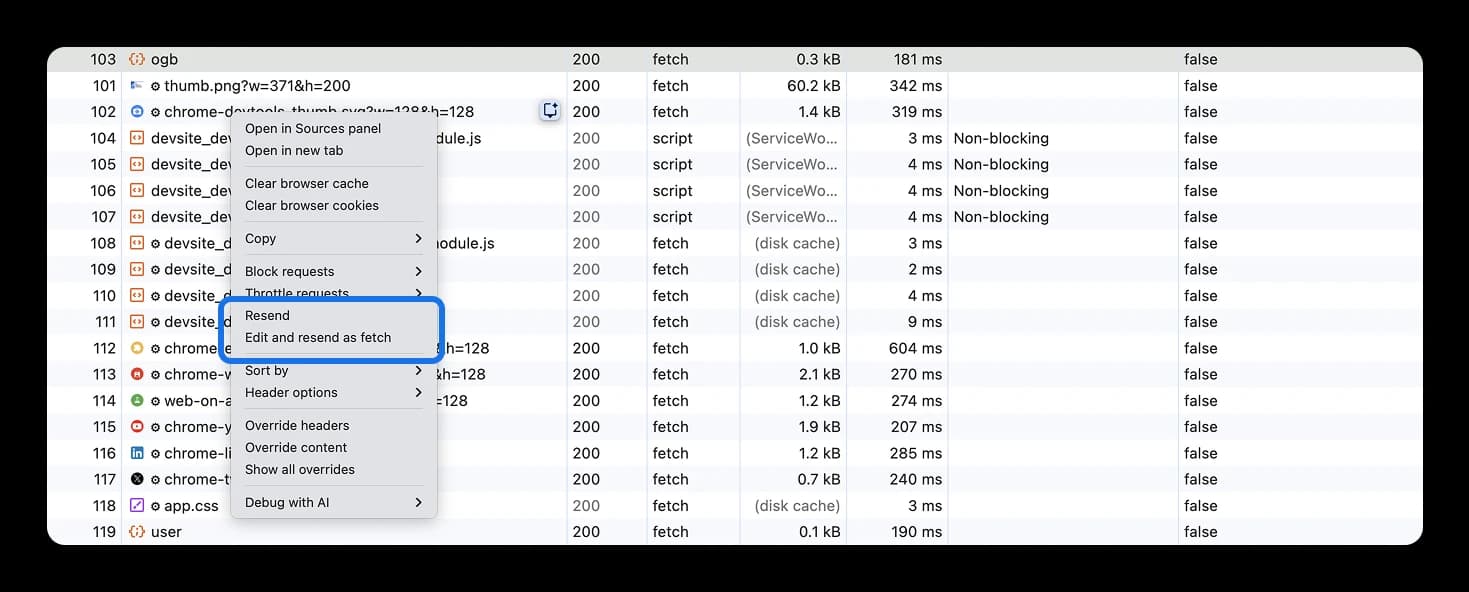1469x592 pixels.
Task: Select Resend from context menu
Action: tap(267, 315)
